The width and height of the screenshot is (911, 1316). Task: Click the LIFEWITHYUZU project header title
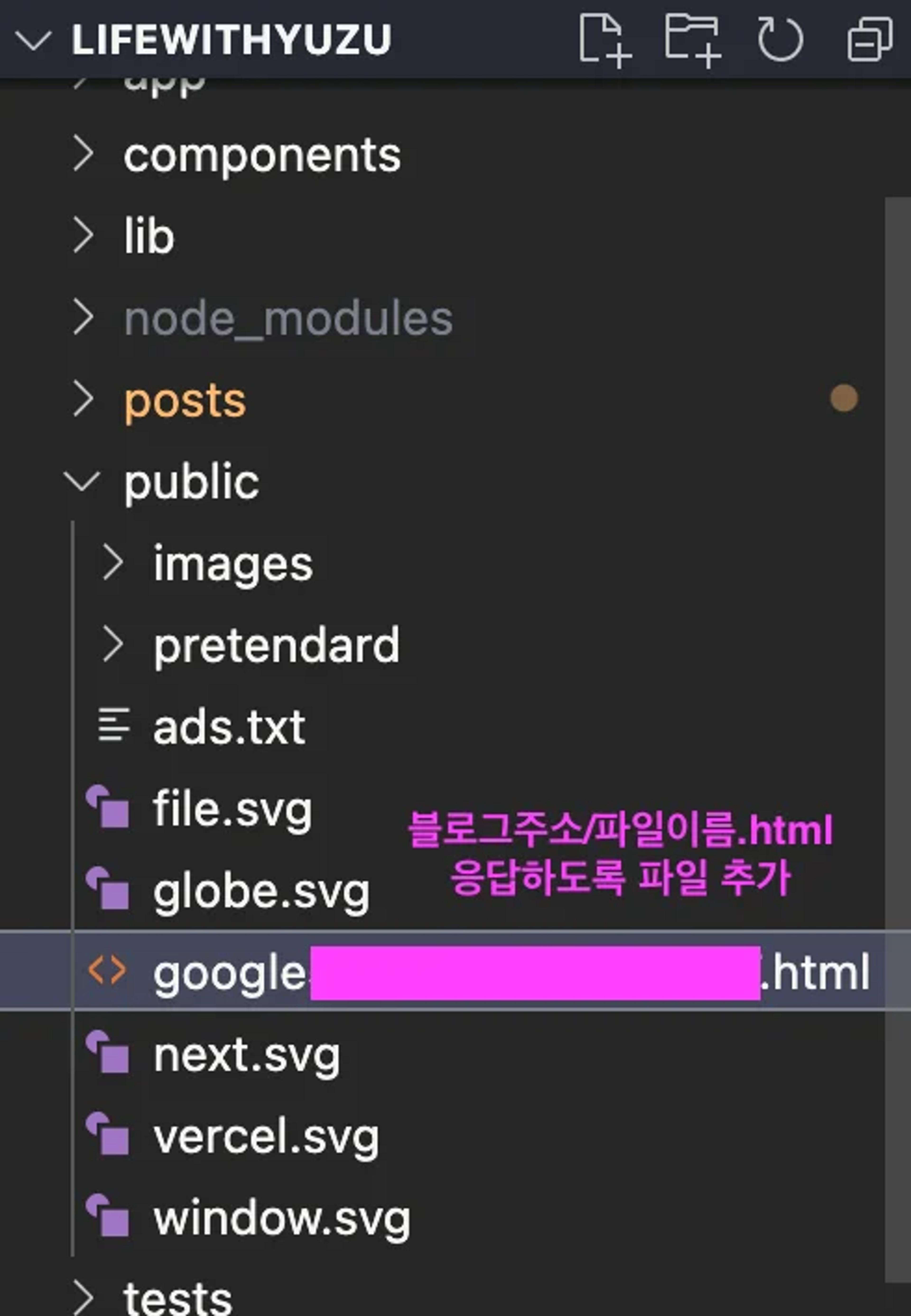(x=232, y=39)
